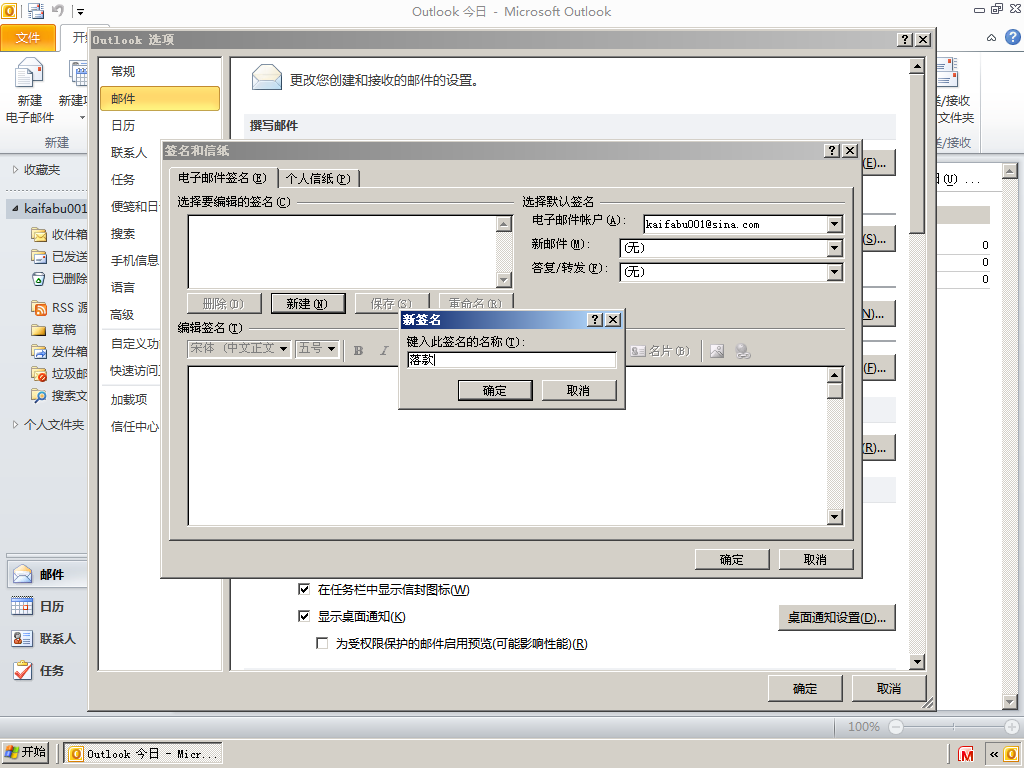This screenshot has width=1024, height=768.
Task: Click the Outlook tray icon in taskbar
Action: point(1012,754)
